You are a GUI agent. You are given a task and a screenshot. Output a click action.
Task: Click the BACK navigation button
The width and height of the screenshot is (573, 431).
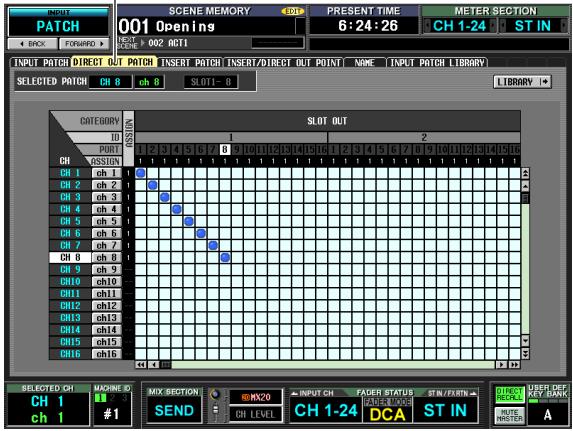(33, 44)
